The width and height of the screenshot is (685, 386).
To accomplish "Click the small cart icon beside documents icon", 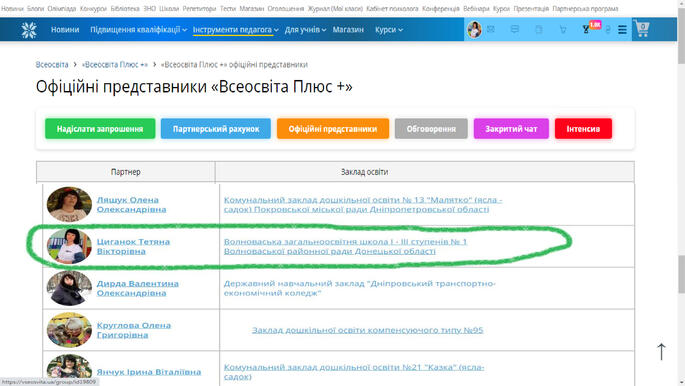I will pos(563,29).
